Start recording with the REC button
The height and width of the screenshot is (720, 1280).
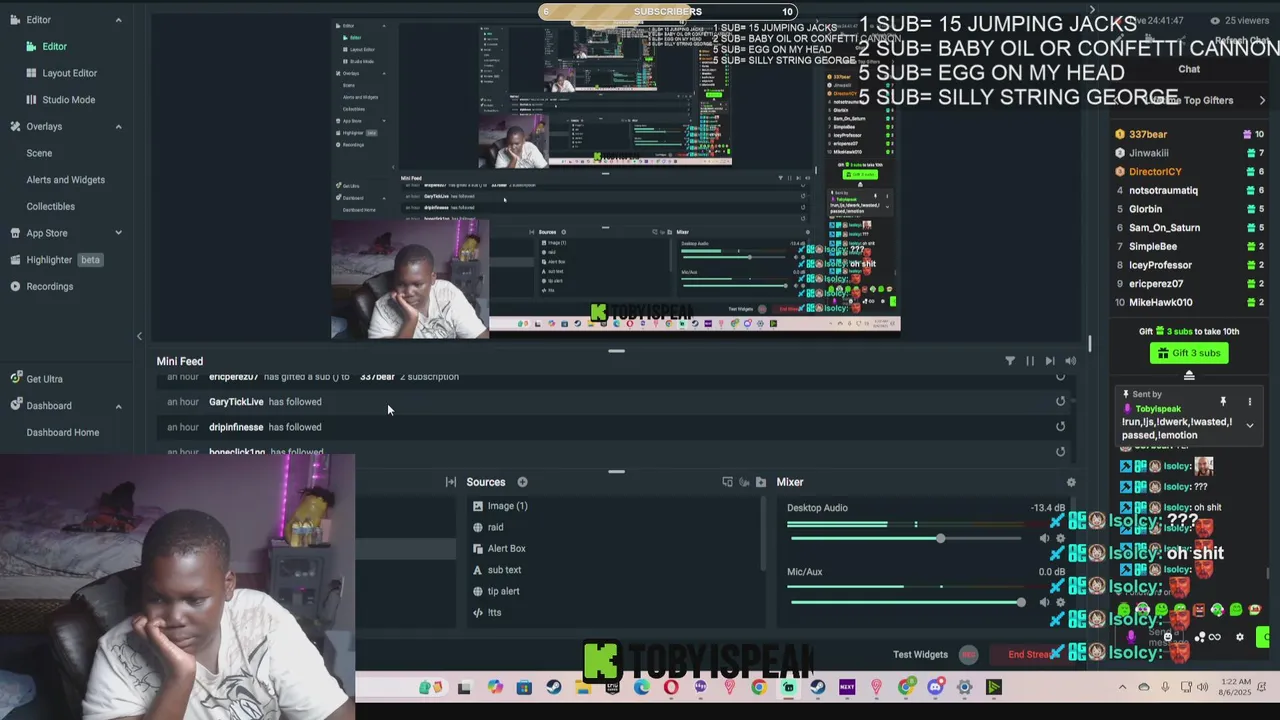pyautogui.click(x=968, y=655)
